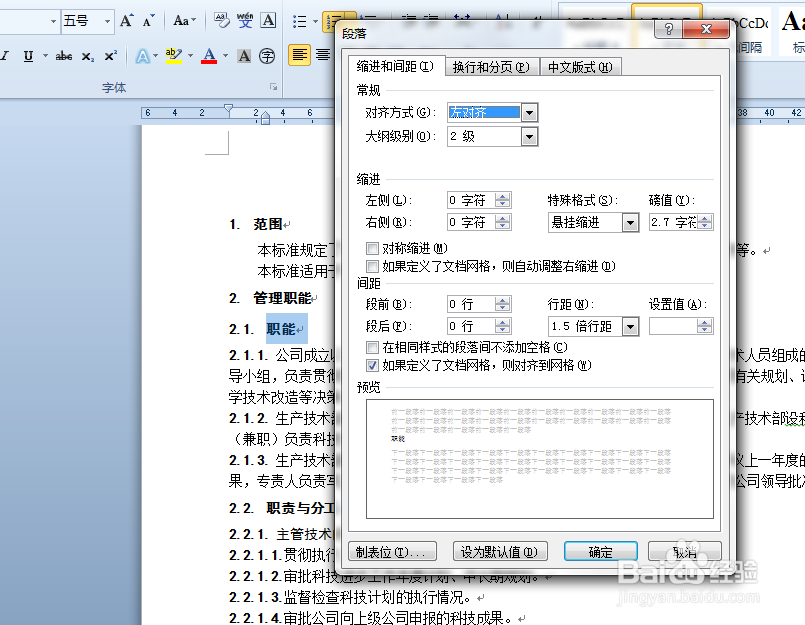The width and height of the screenshot is (805, 625).
Task: Increase 磅值 with up arrow
Action: coord(705,219)
